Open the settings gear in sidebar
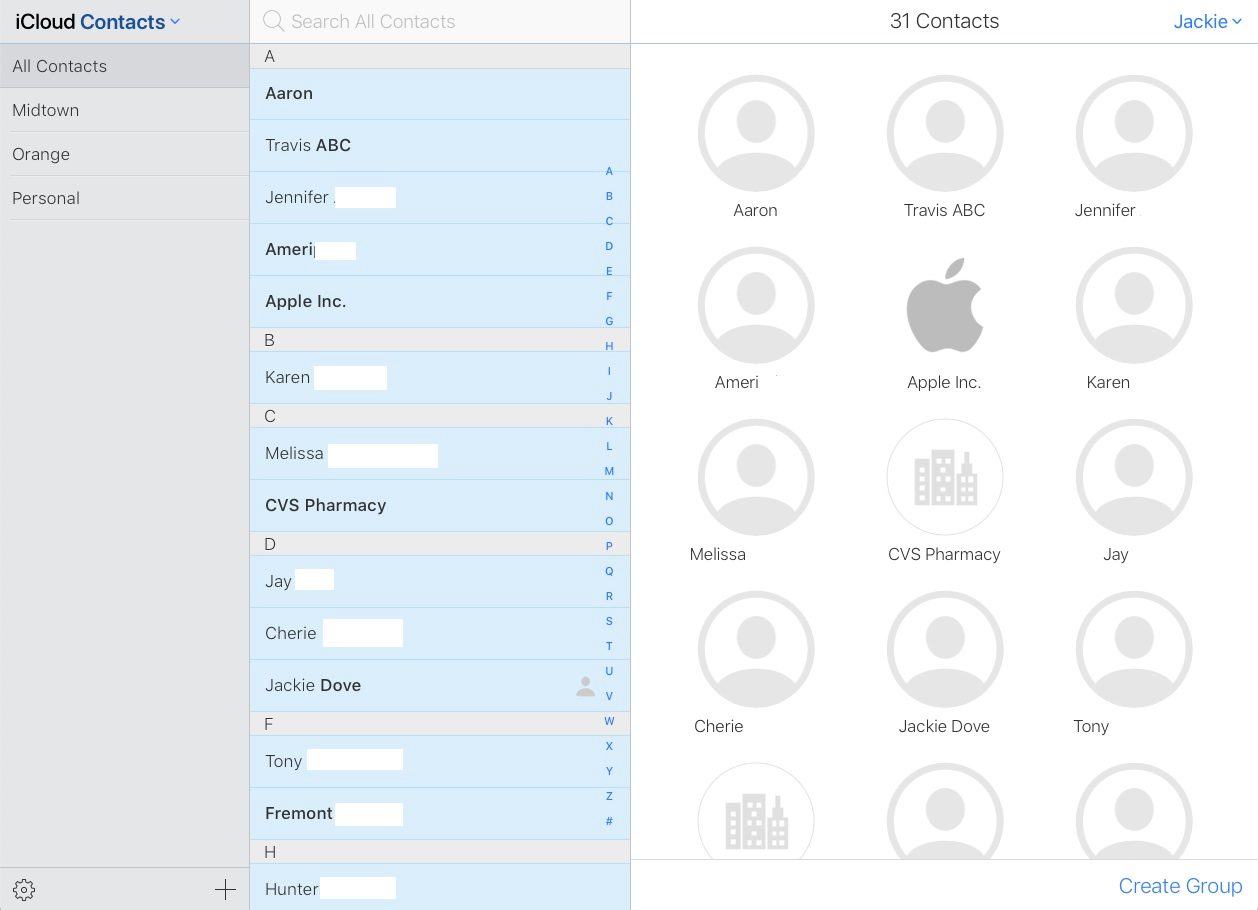This screenshot has height=910, width=1258. pos(25,890)
